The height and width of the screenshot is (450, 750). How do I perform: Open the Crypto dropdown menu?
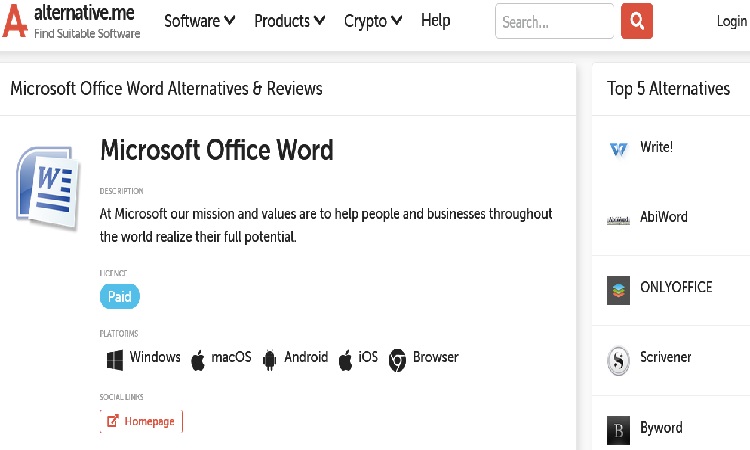click(373, 21)
